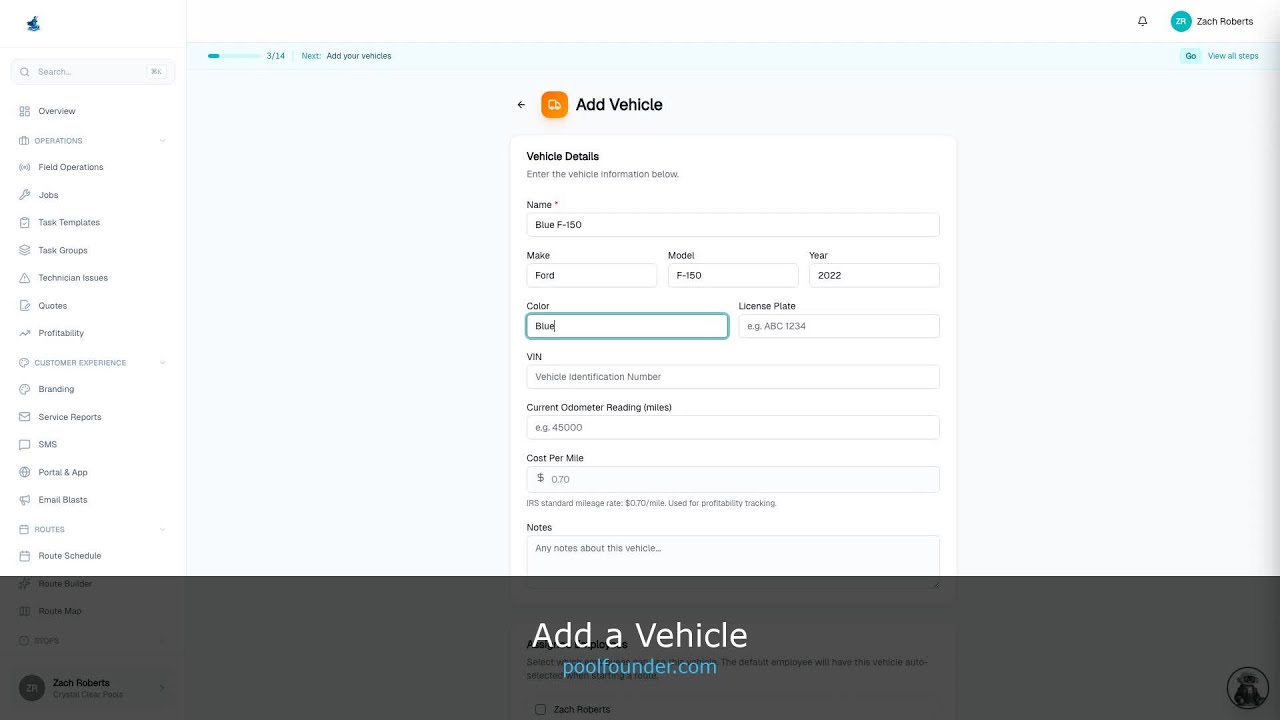Click the Cost Per Mile field
The width and height of the screenshot is (1280, 720).
click(x=733, y=479)
